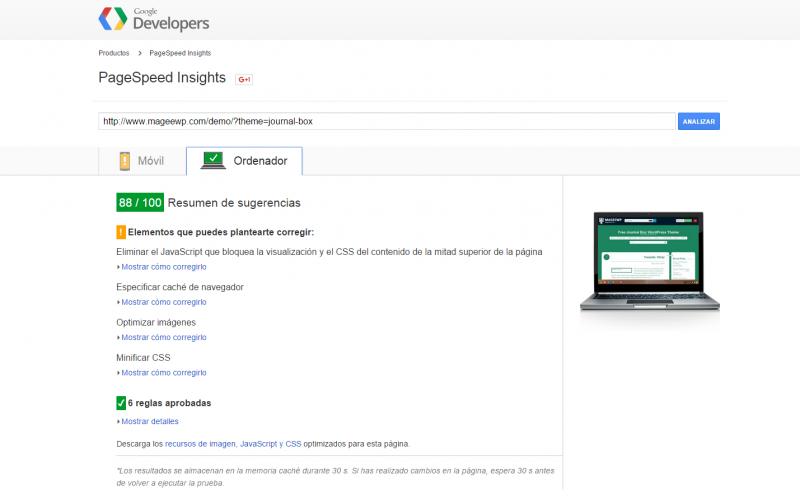Click the 'Optimizar imágenes' text
Viewport: 800px width, 502px height.
click(156, 322)
